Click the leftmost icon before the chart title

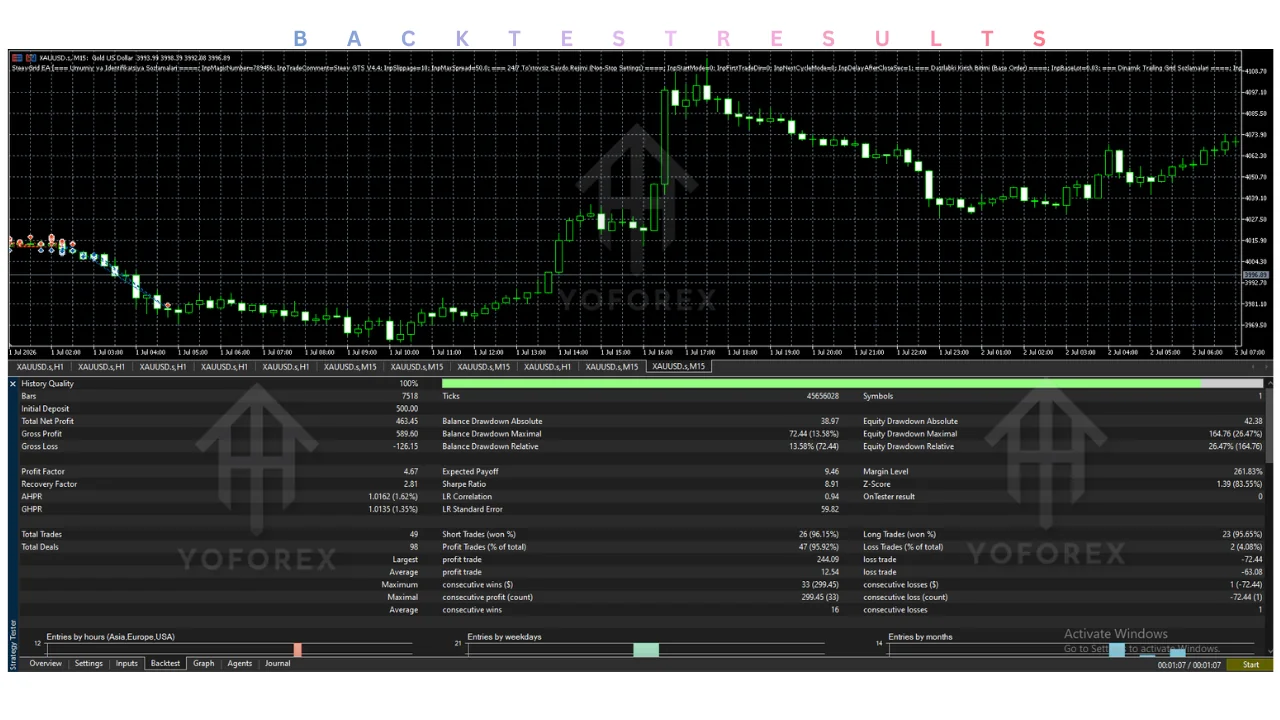coord(15,57)
